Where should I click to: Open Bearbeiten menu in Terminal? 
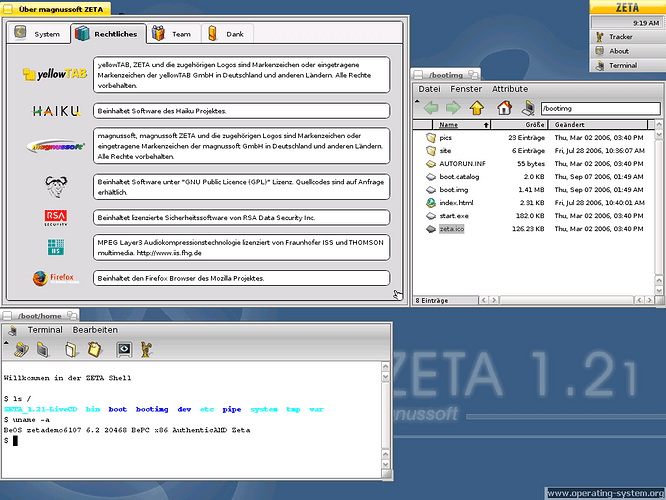[95, 330]
